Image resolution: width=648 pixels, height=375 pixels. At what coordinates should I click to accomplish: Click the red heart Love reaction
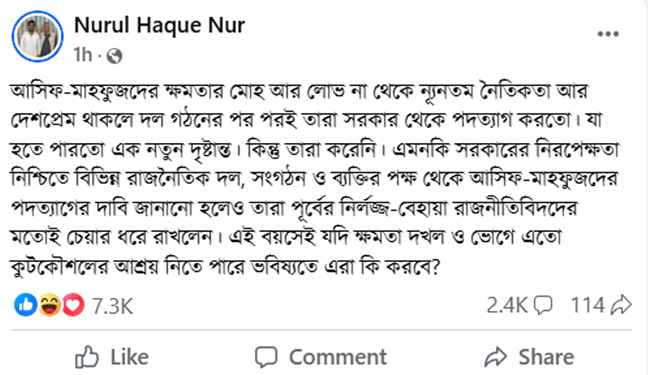pyautogui.click(x=73, y=305)
